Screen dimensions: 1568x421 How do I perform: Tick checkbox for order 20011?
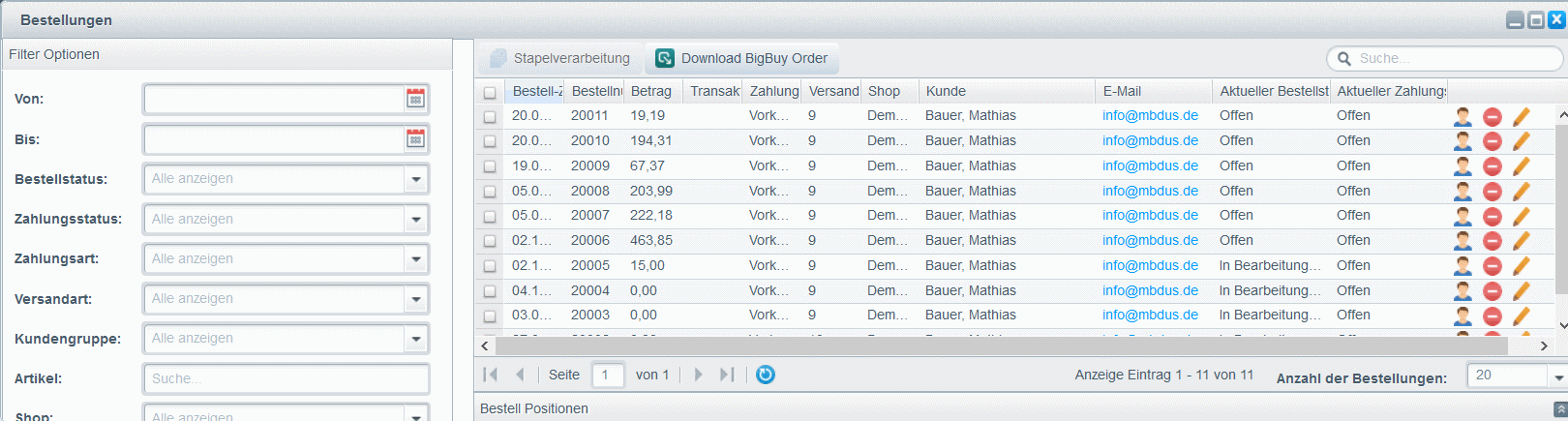click(490, 116)
